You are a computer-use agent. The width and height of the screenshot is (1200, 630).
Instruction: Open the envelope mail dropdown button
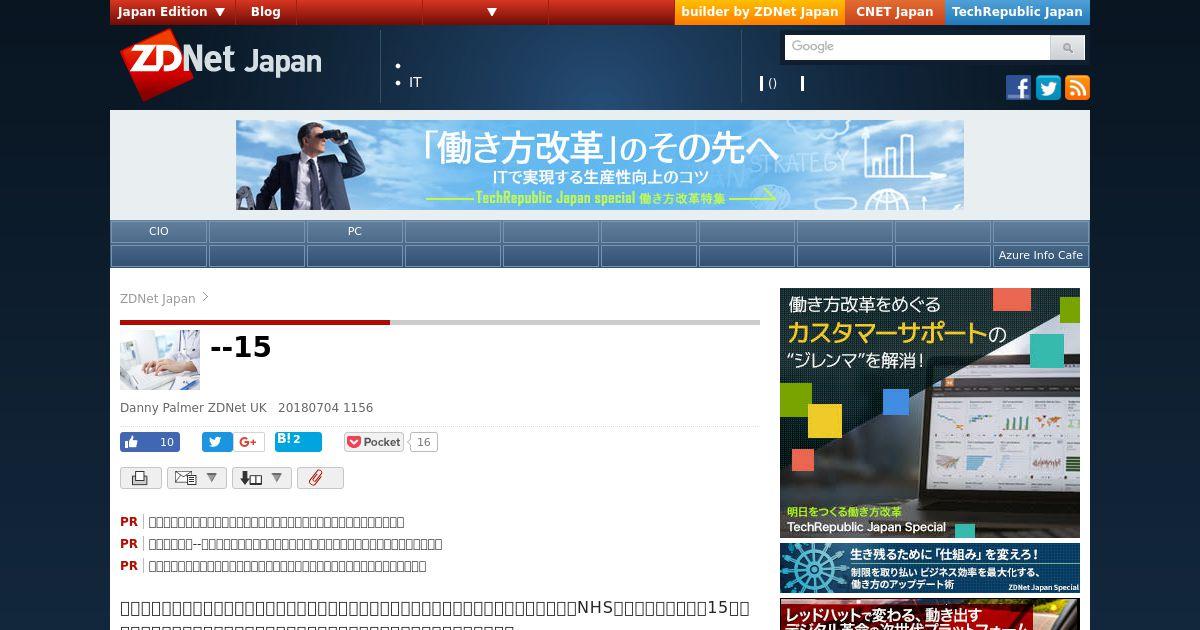[197, 478]
